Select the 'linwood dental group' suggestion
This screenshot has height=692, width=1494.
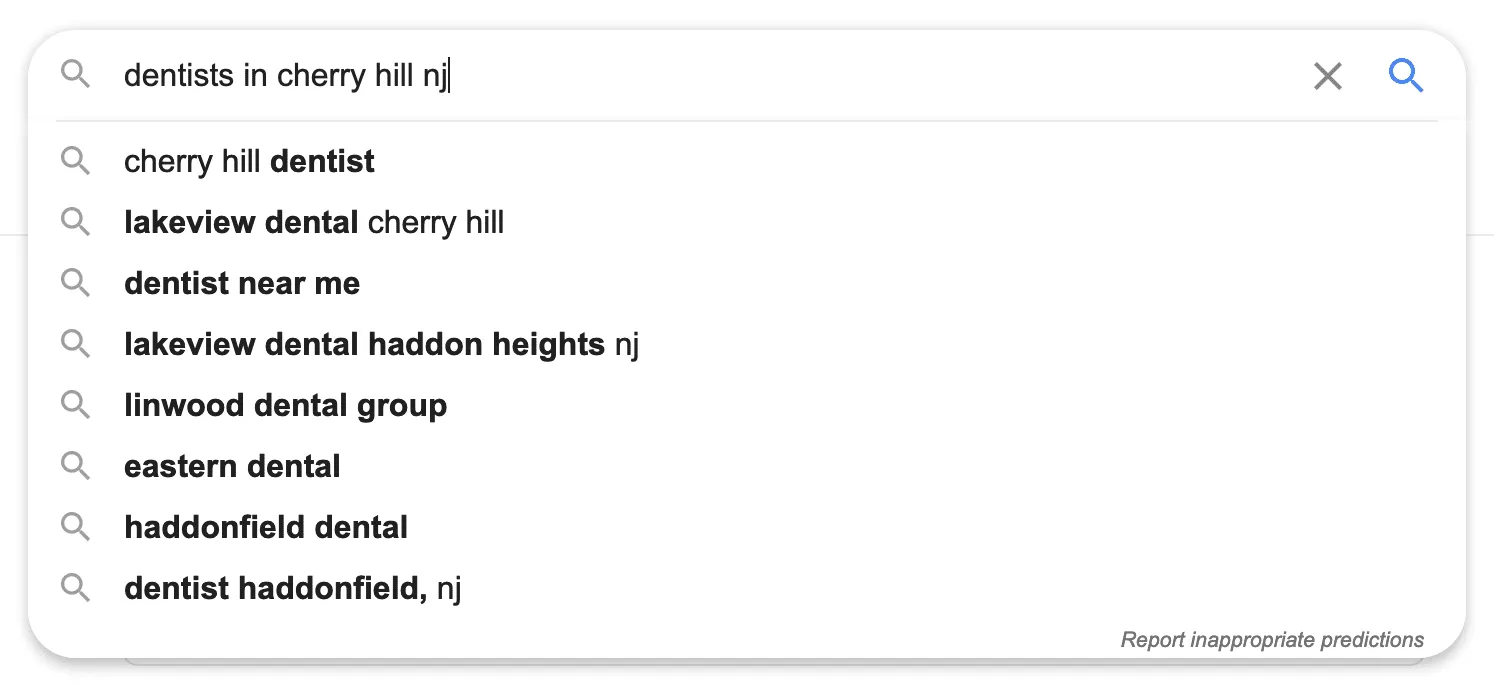point(285,405)
